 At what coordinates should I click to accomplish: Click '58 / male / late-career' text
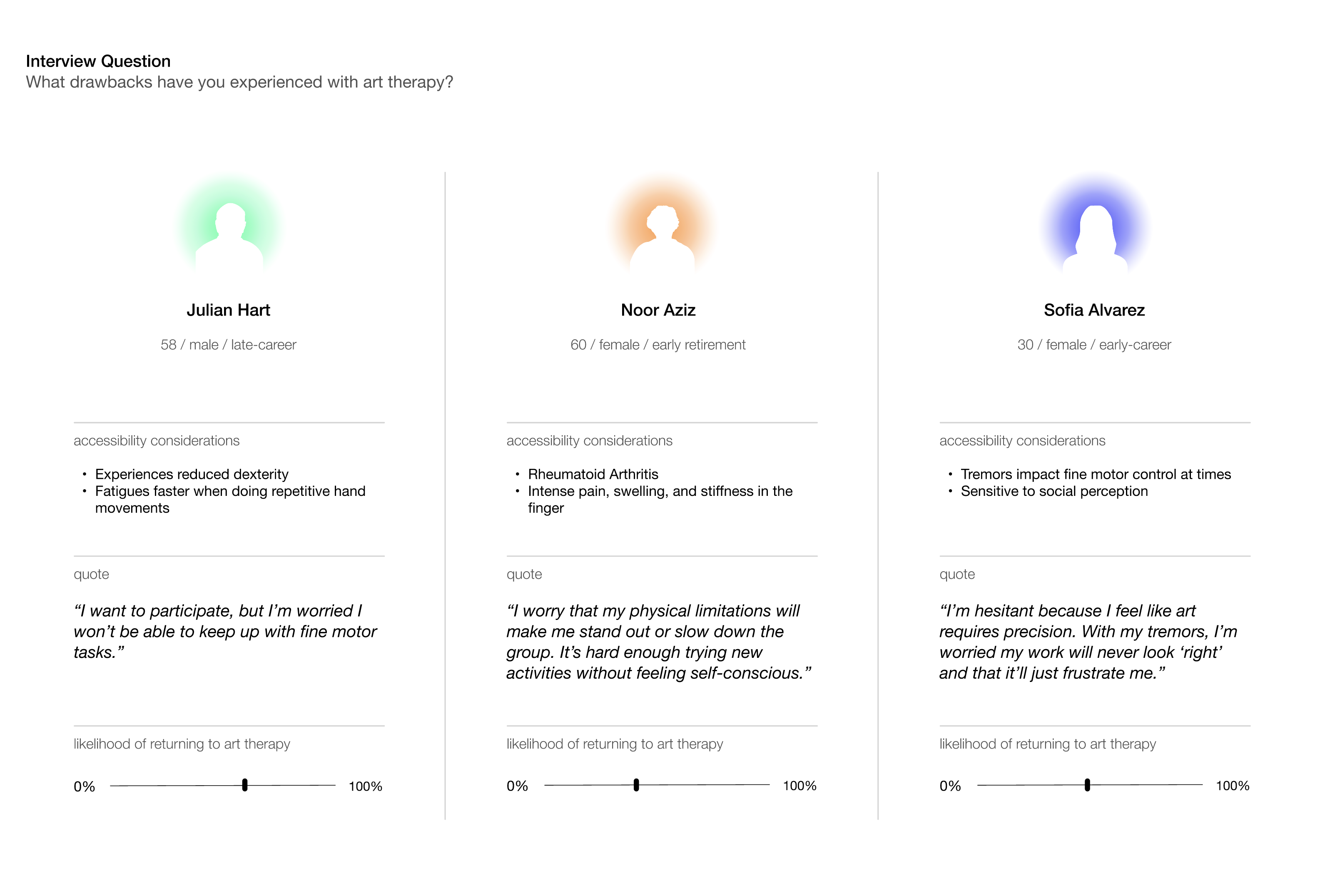[x=228, y=345]
